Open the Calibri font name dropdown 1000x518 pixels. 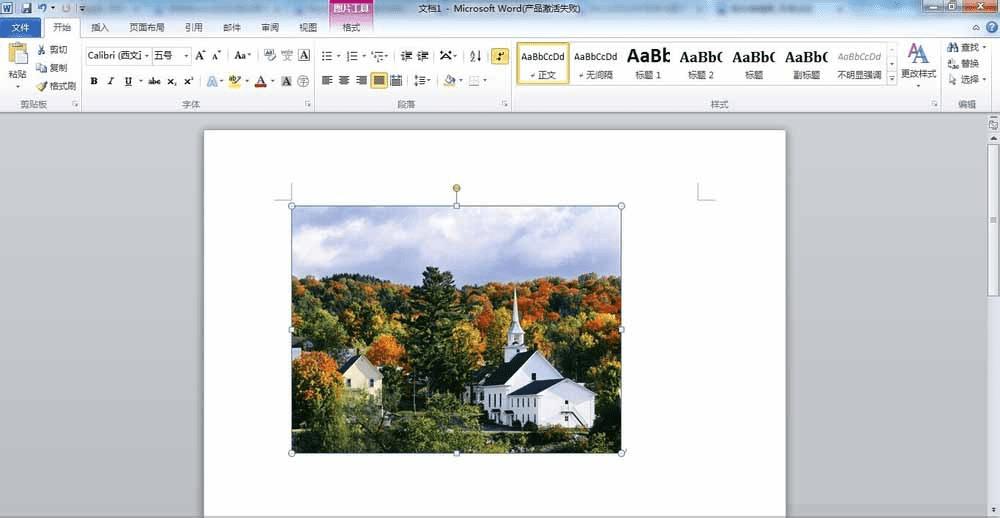coord(147,56)
